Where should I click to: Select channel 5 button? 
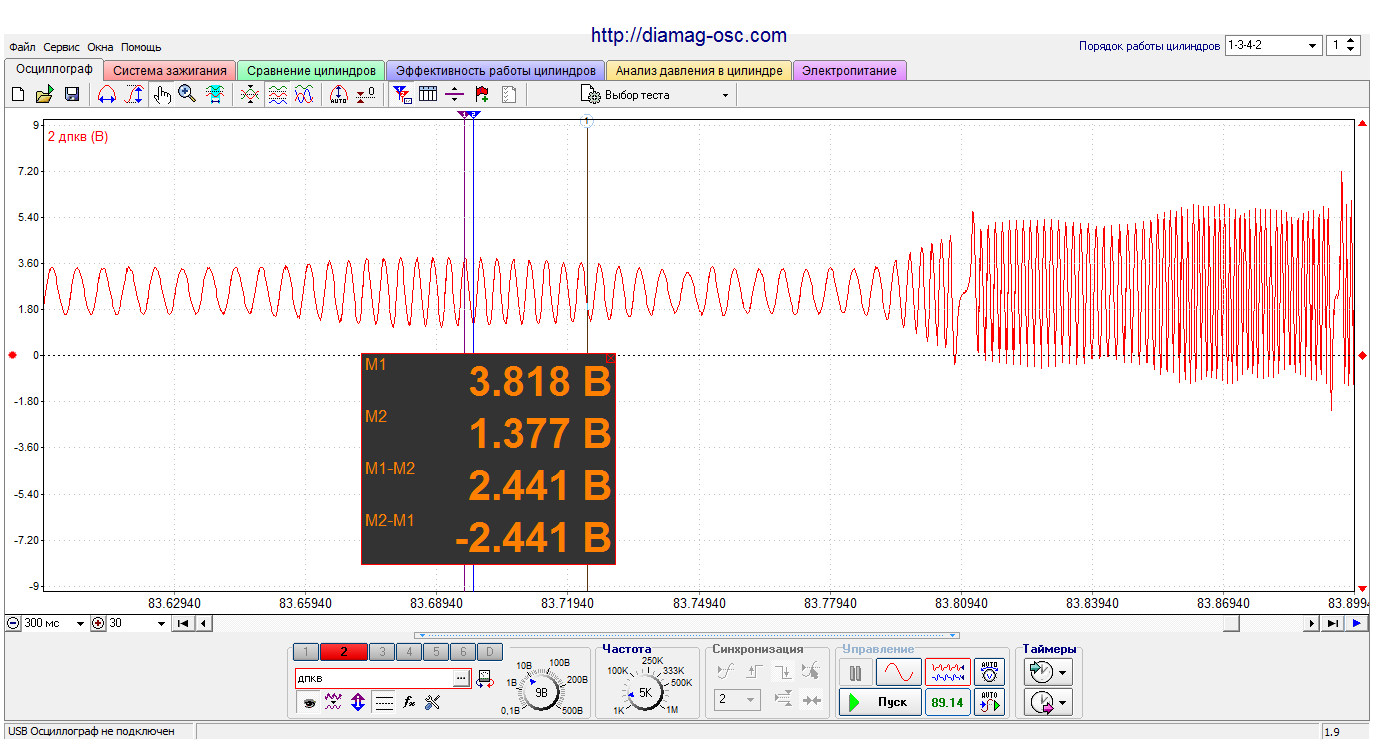435,652
